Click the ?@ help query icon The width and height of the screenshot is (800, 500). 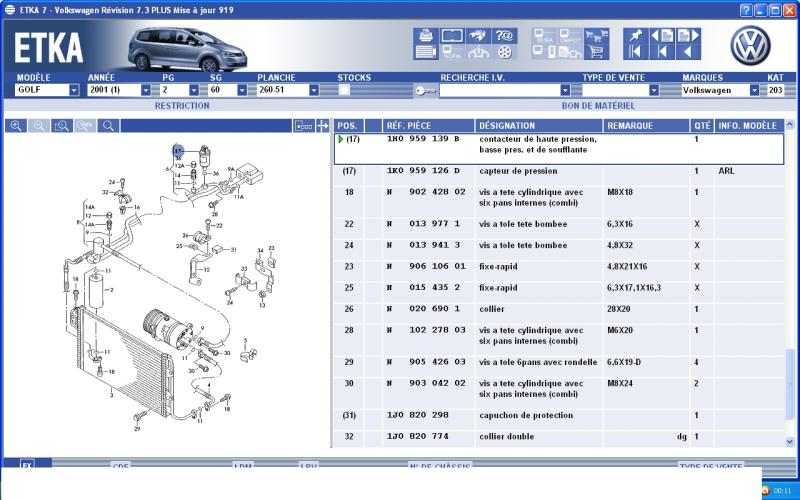coord(504,36)
